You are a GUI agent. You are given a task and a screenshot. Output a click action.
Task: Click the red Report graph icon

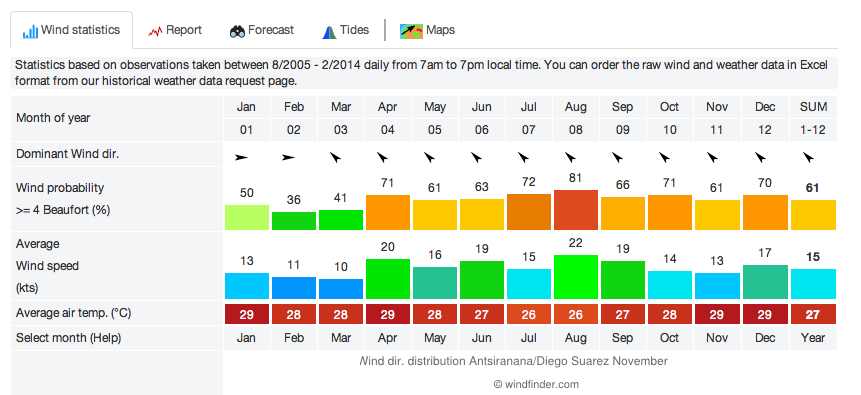(155, 31)
